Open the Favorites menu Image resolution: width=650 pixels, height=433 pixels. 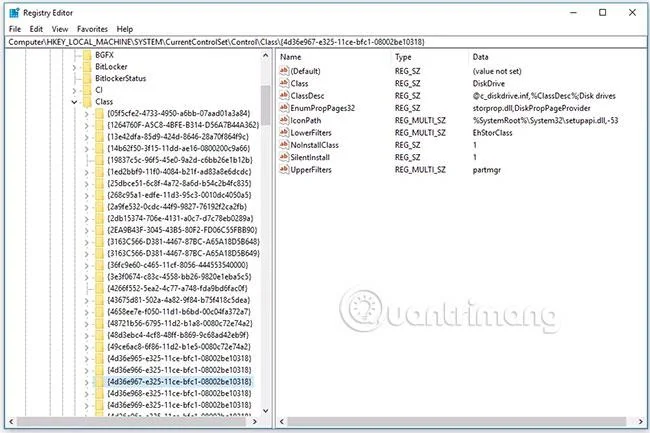(92, 29)
